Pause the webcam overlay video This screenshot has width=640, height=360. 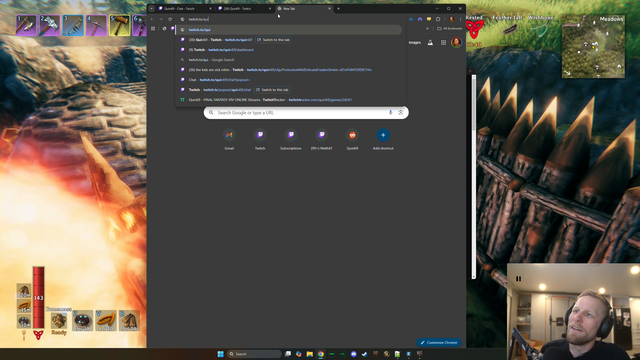coord(518,279)
